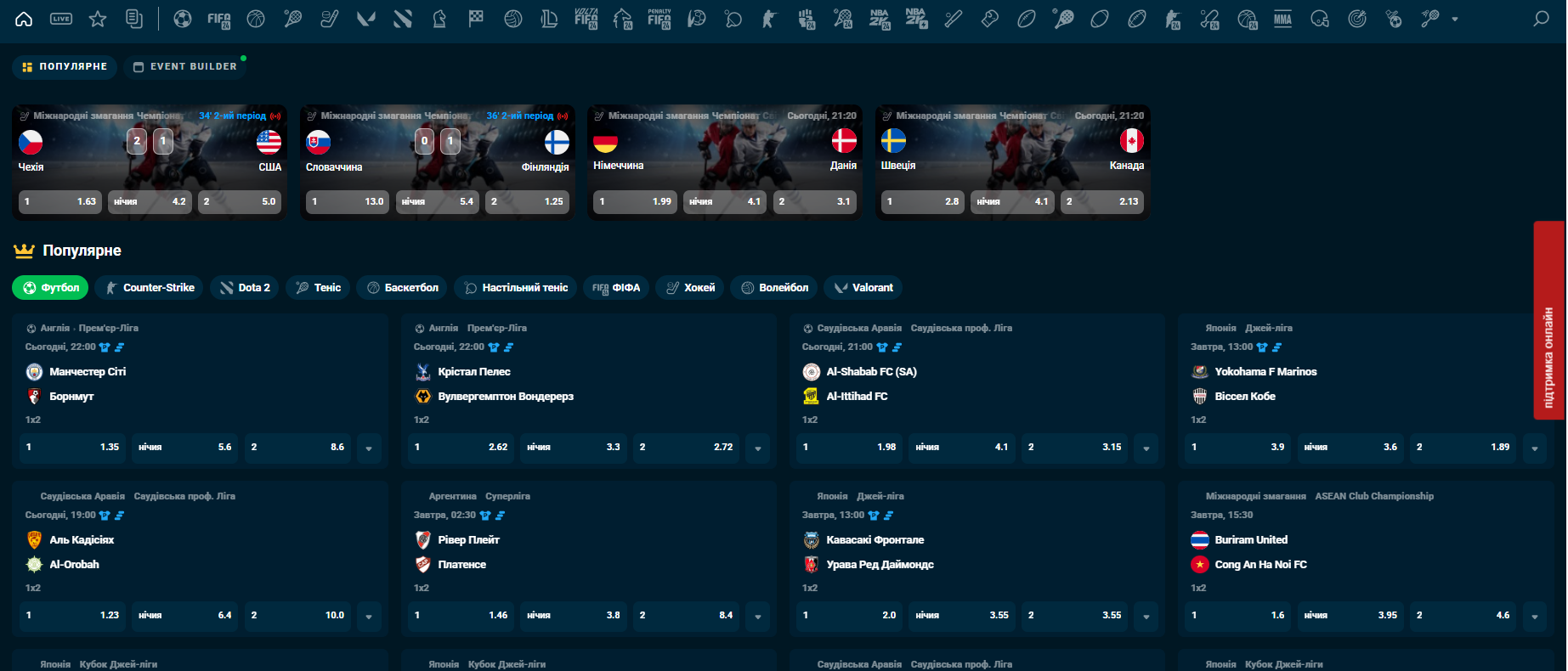Select the Dota 2 icon in top bar
This screenshot has width=1568, height=671.
coord(403,19)
